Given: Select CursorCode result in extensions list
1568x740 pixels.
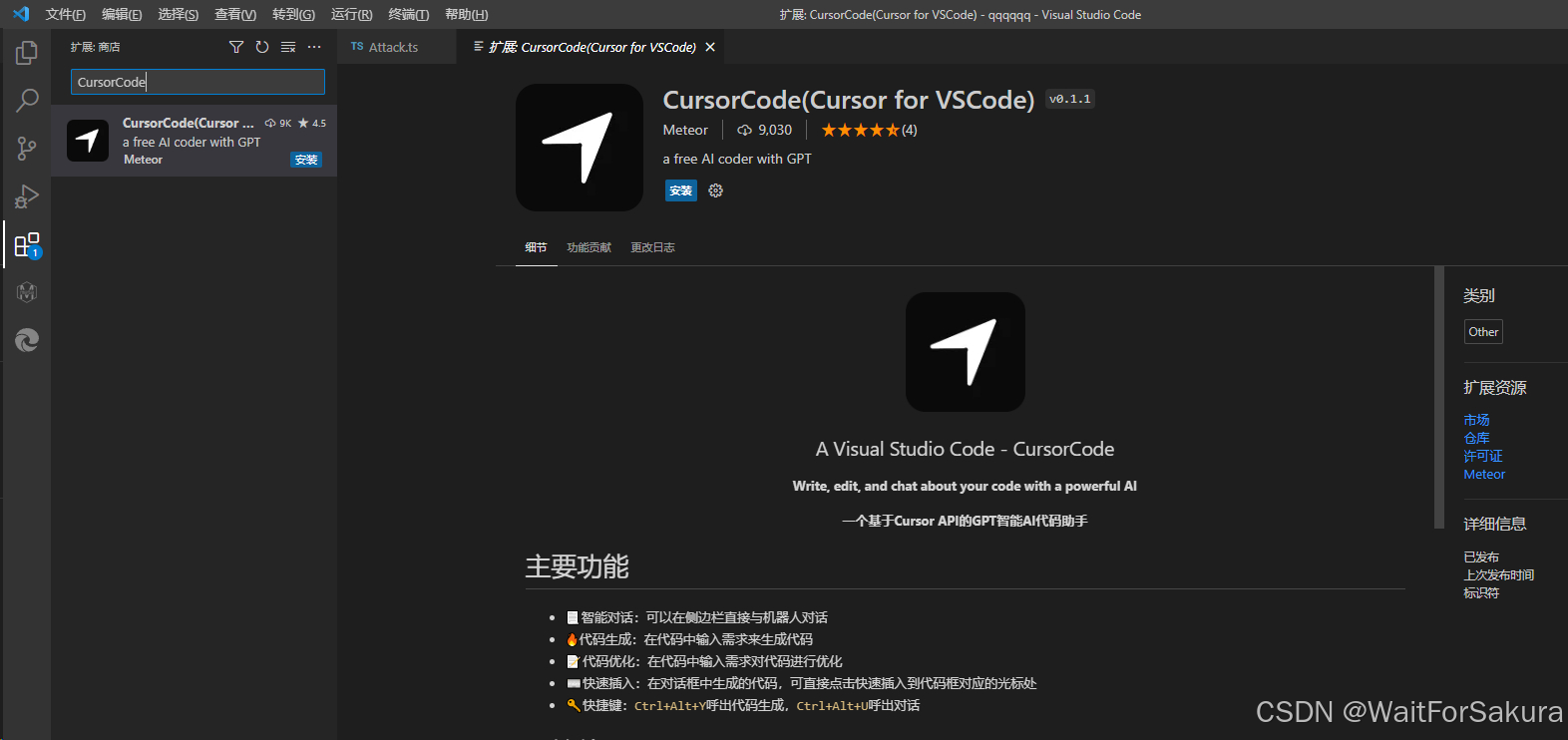Looking at the screenshot, I should tap(195, 141).
